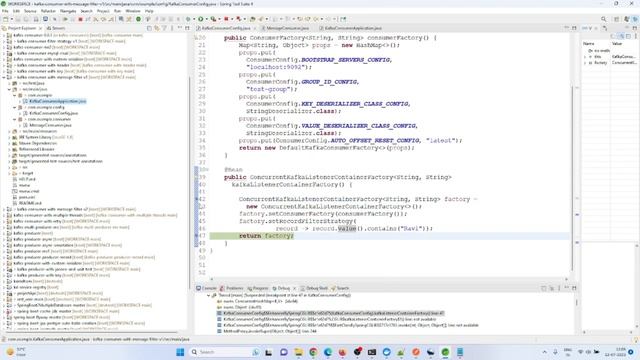Screen dimensions: 640x360
Task: Click Collapse All icon in Project Explorer
Action: pyautogui.click(x=149, y=28)
